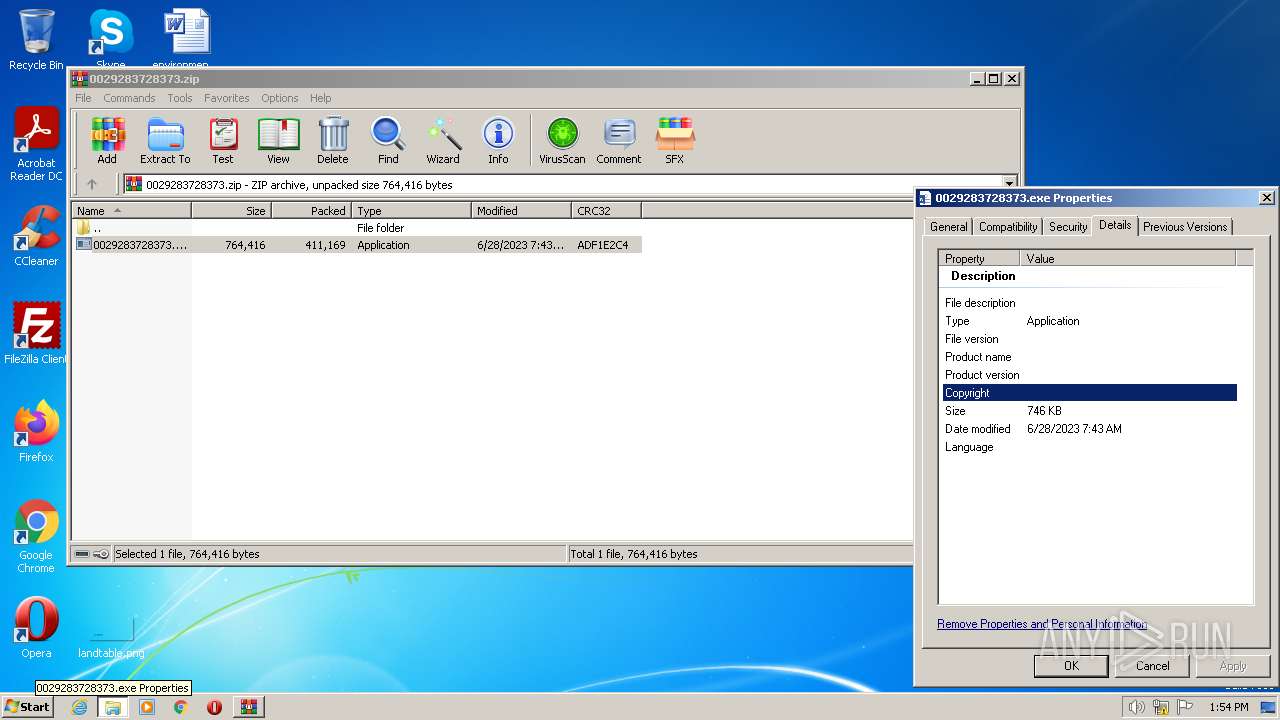Click the Value column header
This screenshot has width=1280, height=720.
pos(1128,258)
